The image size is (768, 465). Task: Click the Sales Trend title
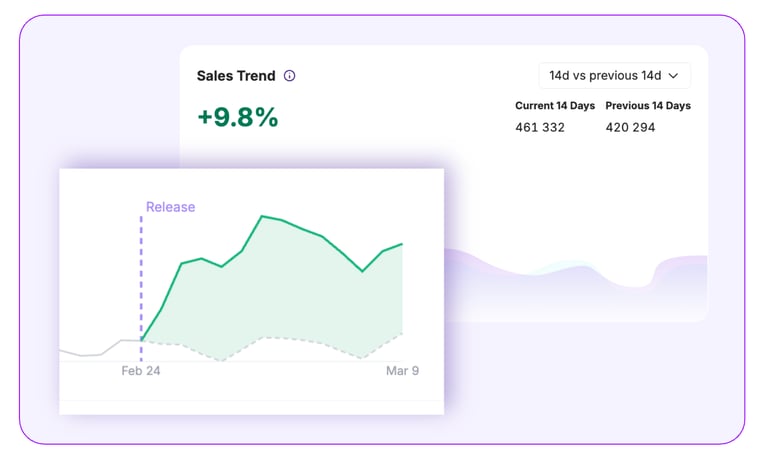click(x=236, y=76)
